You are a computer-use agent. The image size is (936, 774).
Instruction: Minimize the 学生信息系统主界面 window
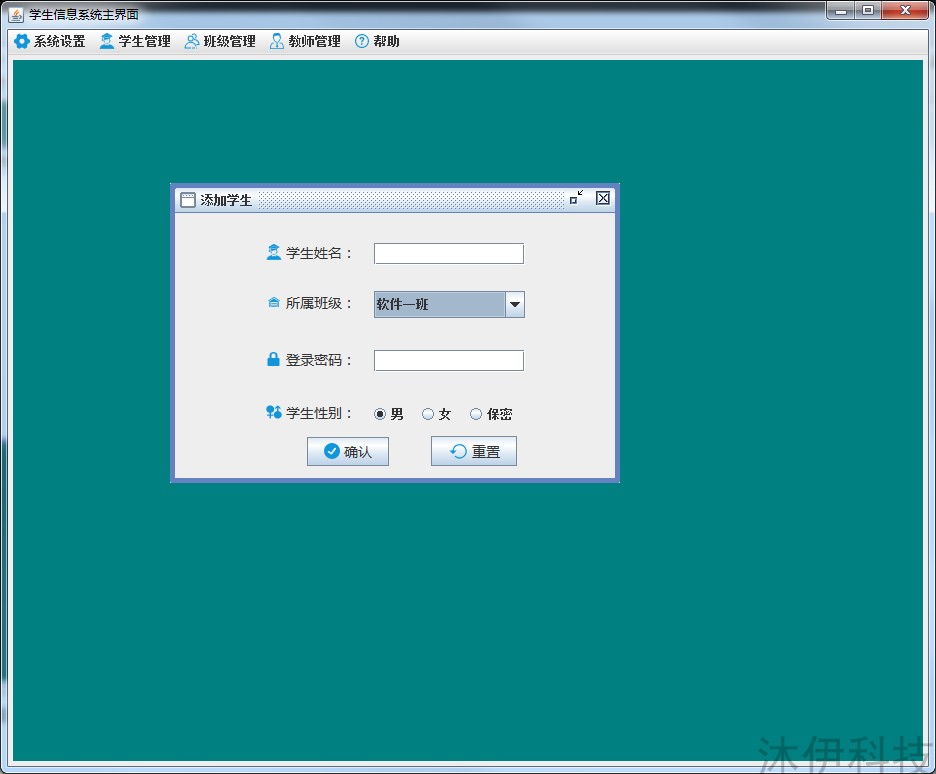841,10
